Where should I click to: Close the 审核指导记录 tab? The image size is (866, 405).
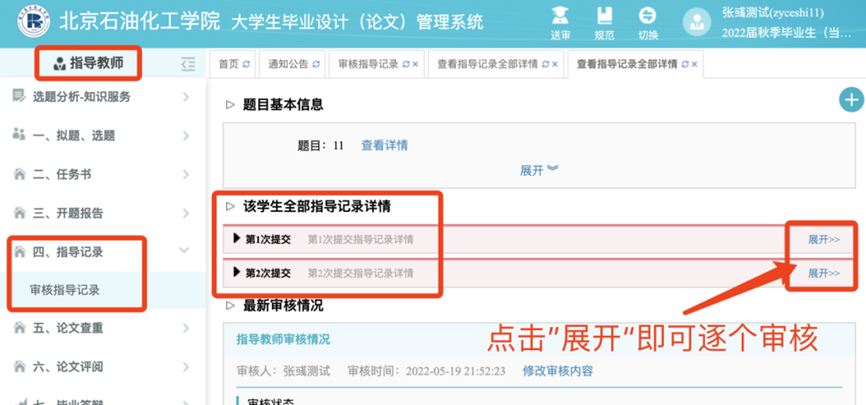(415, 64)
